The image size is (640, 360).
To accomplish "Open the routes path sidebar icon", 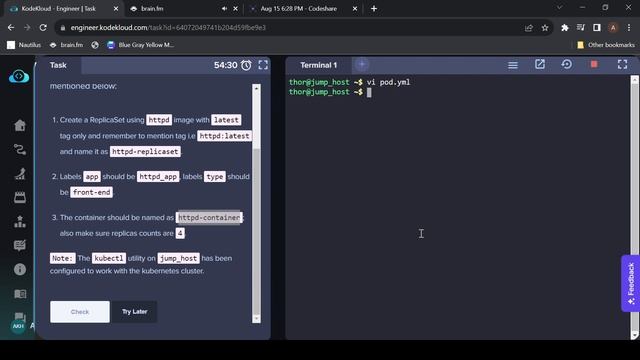I will point(20,149).
